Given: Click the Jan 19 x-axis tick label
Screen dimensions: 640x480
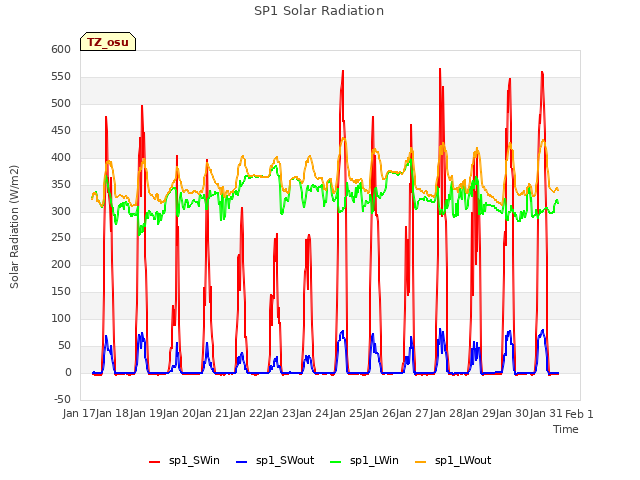Looking at the screenshot, I should point(146,413).
